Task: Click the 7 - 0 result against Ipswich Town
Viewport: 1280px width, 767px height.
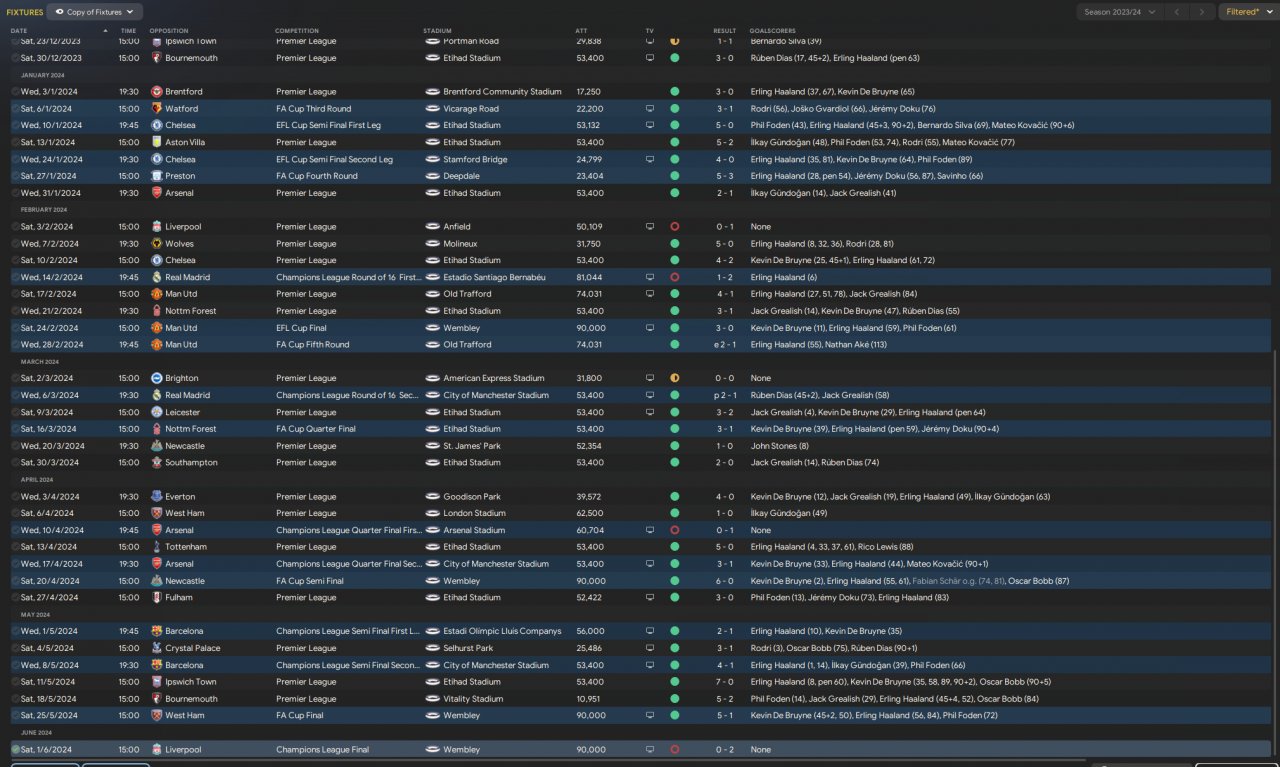Action: point(725,682)
